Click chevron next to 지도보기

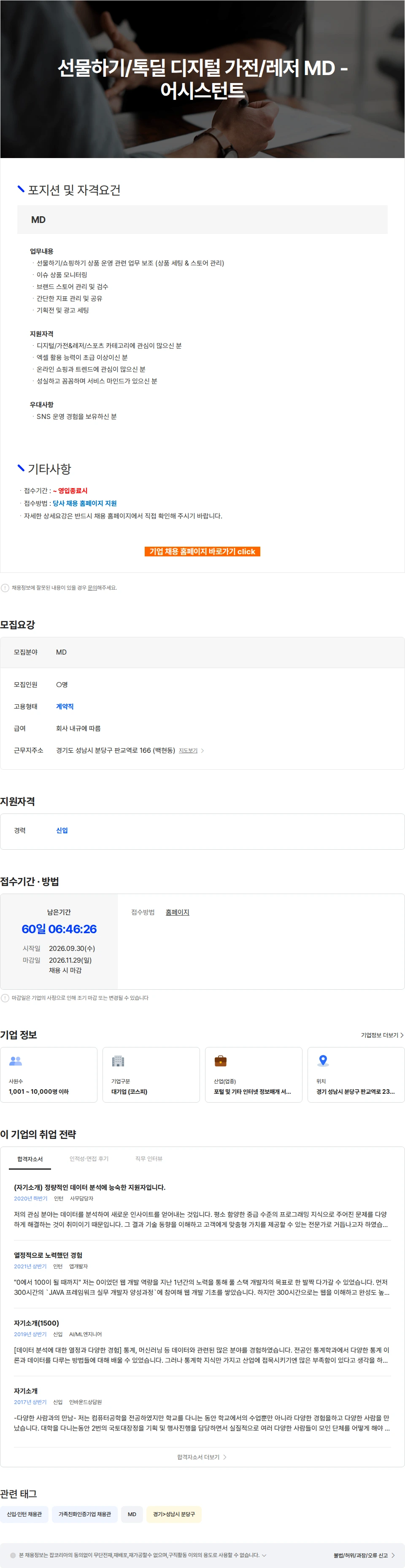pyautogui.click(x=202, y=751)
